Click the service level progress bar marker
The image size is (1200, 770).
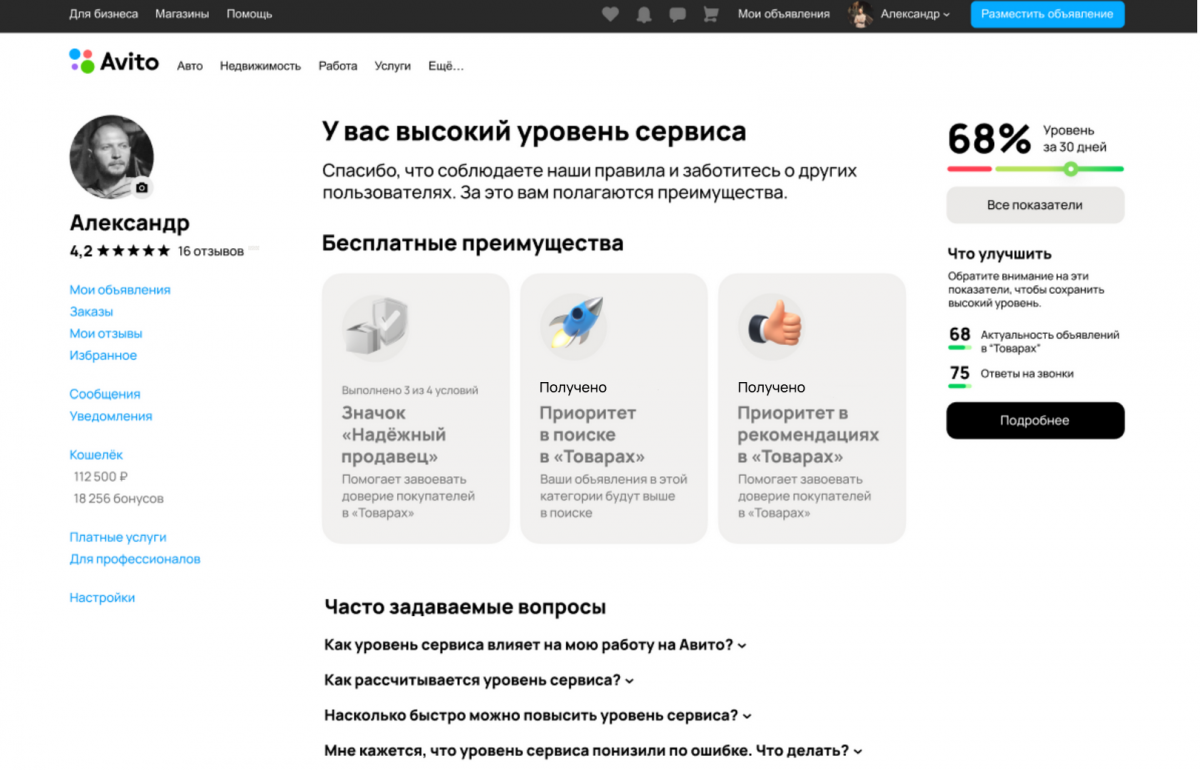click(1070, 169)
